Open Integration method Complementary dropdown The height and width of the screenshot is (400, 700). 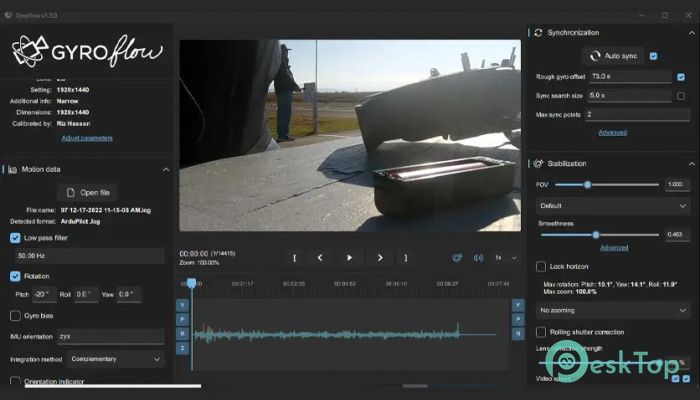(x=115, y=359)
